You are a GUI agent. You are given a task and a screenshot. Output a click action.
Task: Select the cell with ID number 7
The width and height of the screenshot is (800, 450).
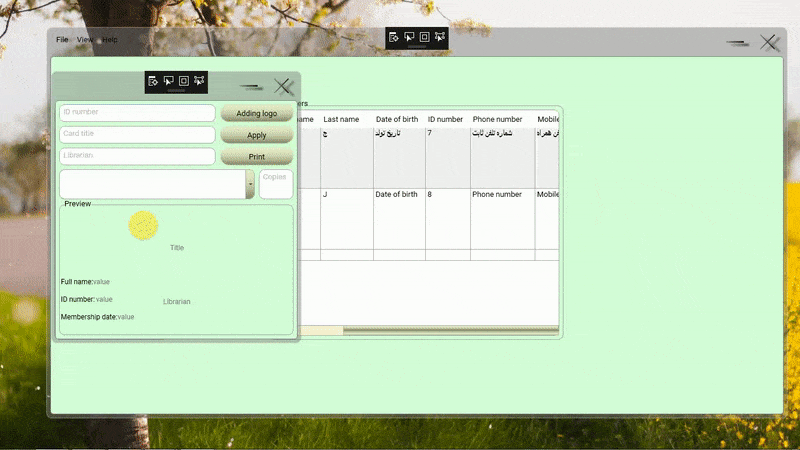pos(447,158)
